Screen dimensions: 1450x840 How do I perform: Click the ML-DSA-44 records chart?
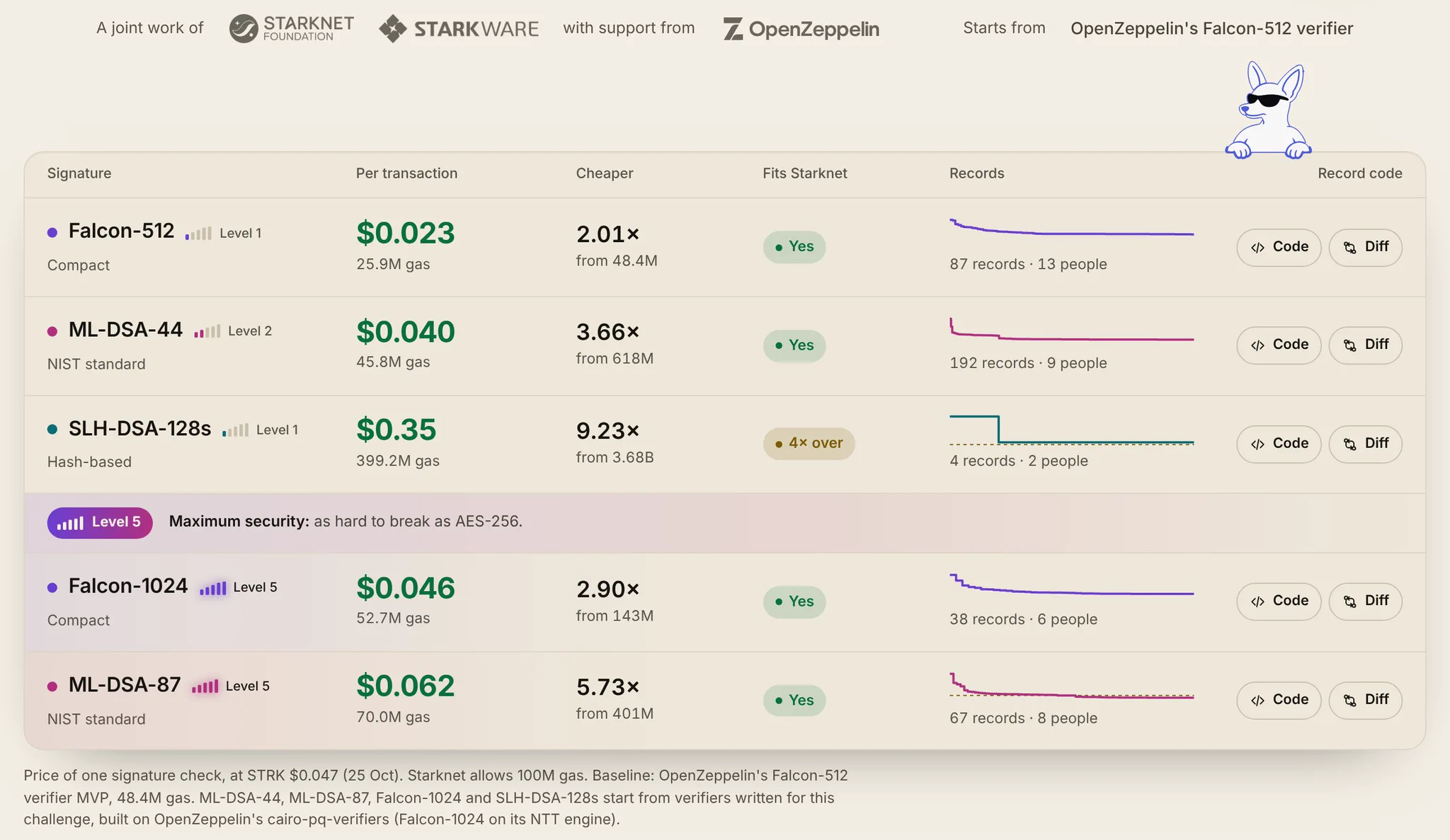tap(1071, 329)
